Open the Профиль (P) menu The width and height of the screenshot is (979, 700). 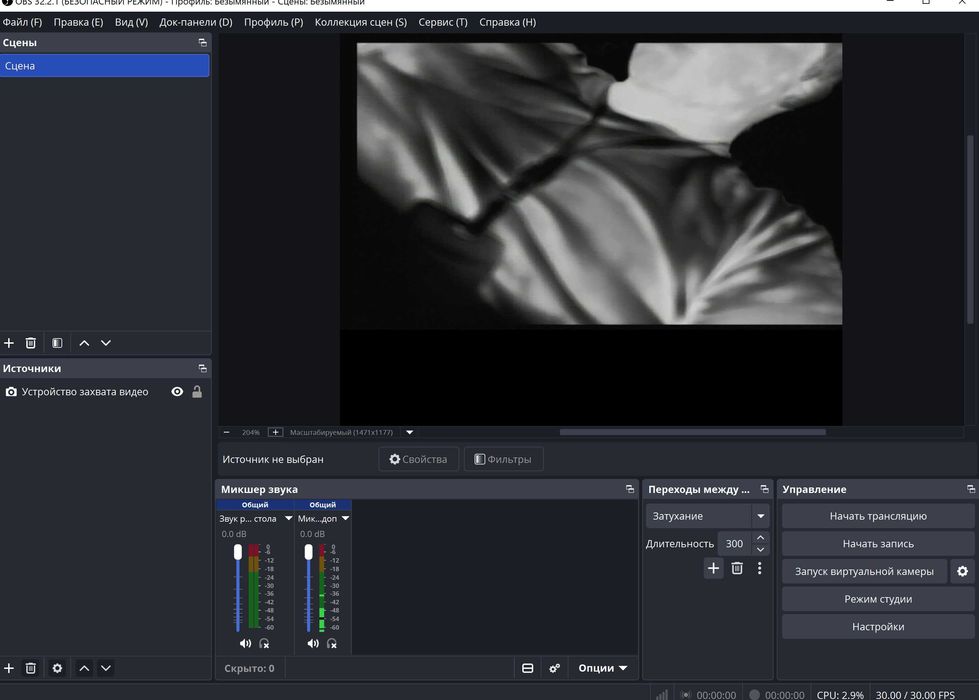pos(273,22)
